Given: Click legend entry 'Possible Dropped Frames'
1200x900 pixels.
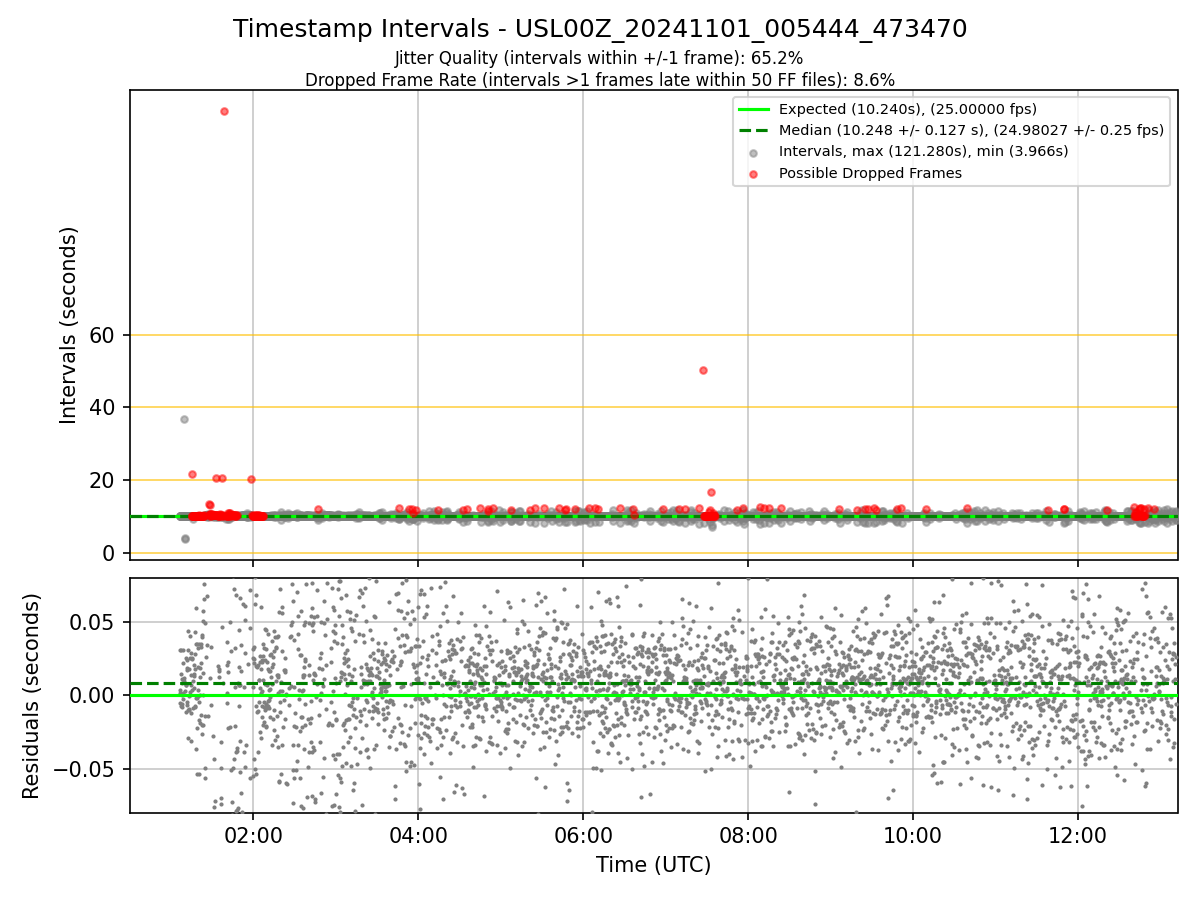Looking at the screenshot, I should point(870,173).
